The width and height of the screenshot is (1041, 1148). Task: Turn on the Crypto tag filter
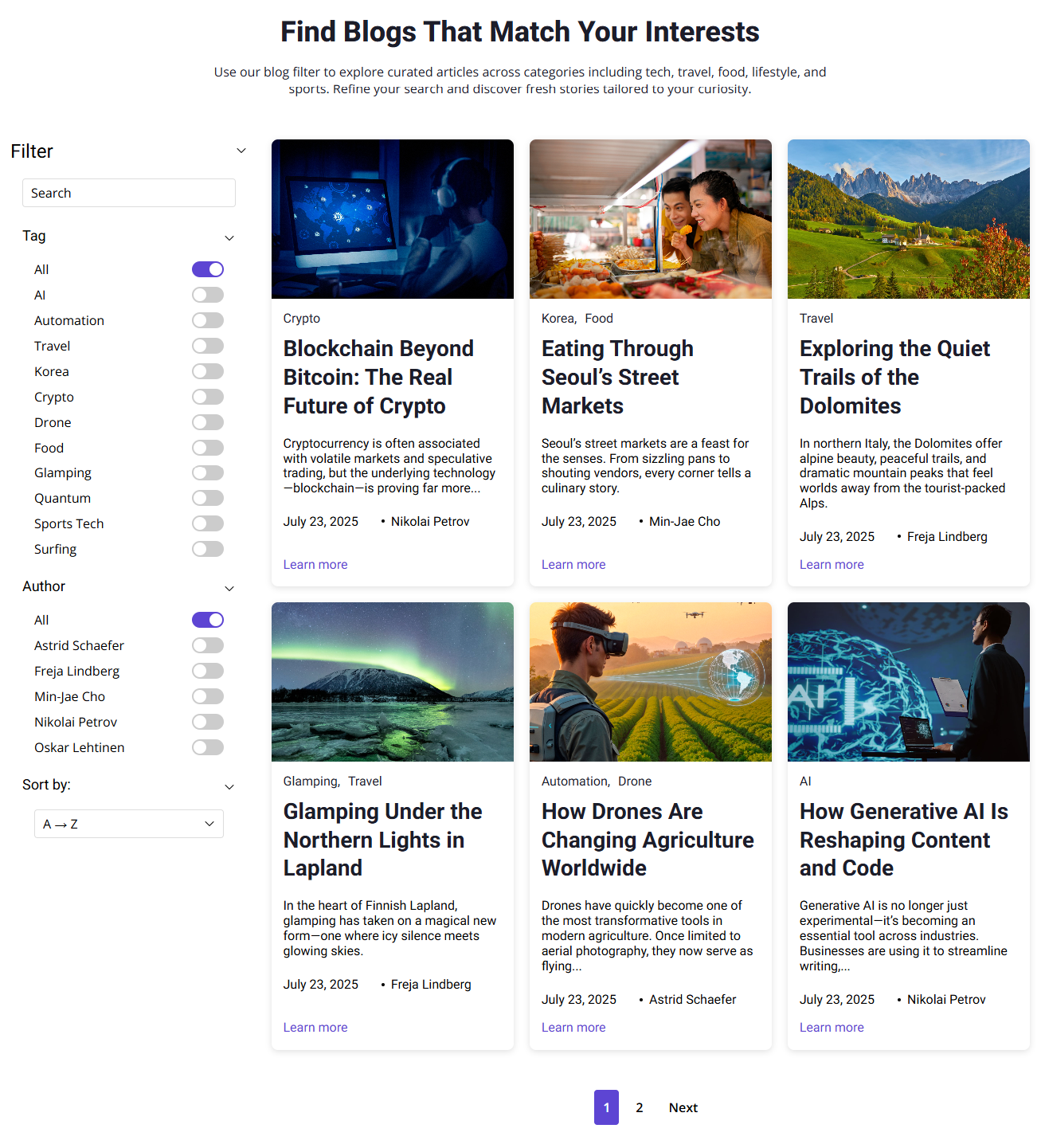208,397
